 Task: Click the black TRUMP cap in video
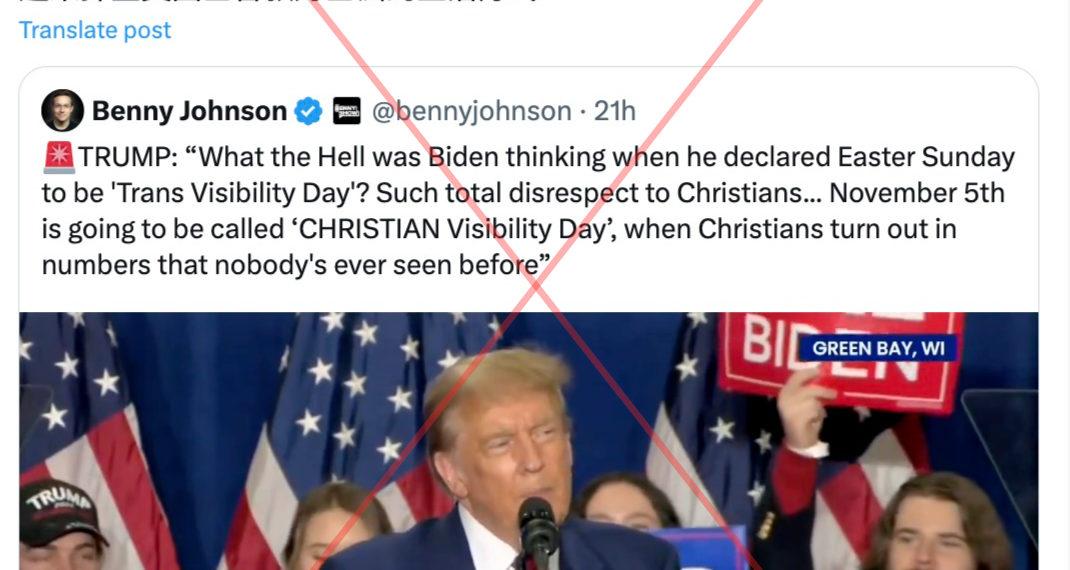tap(60, 510)
